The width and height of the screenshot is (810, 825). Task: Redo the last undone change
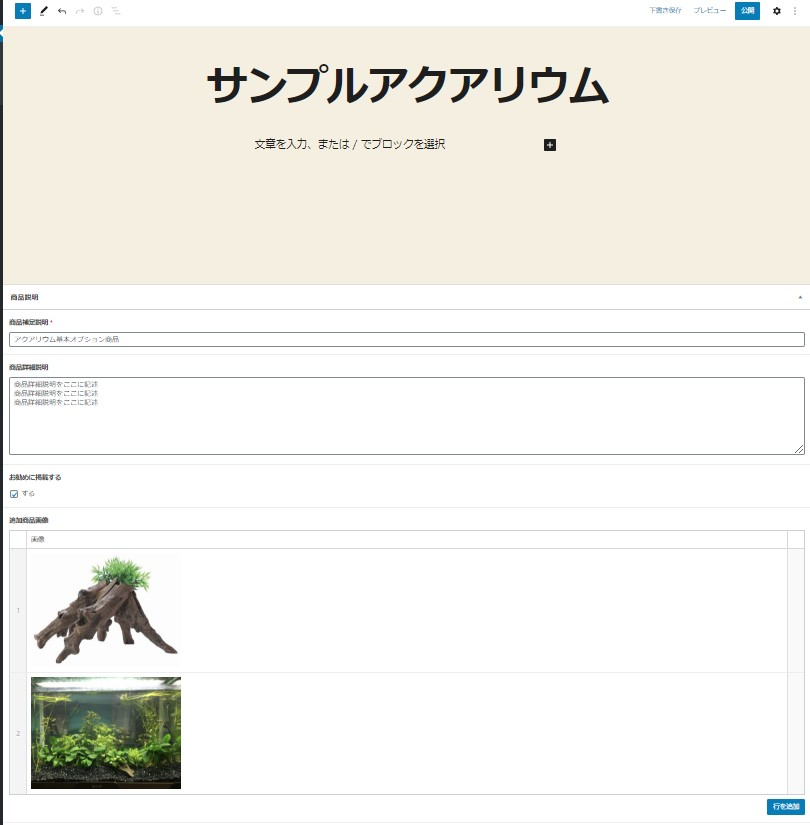coord(80,11)
